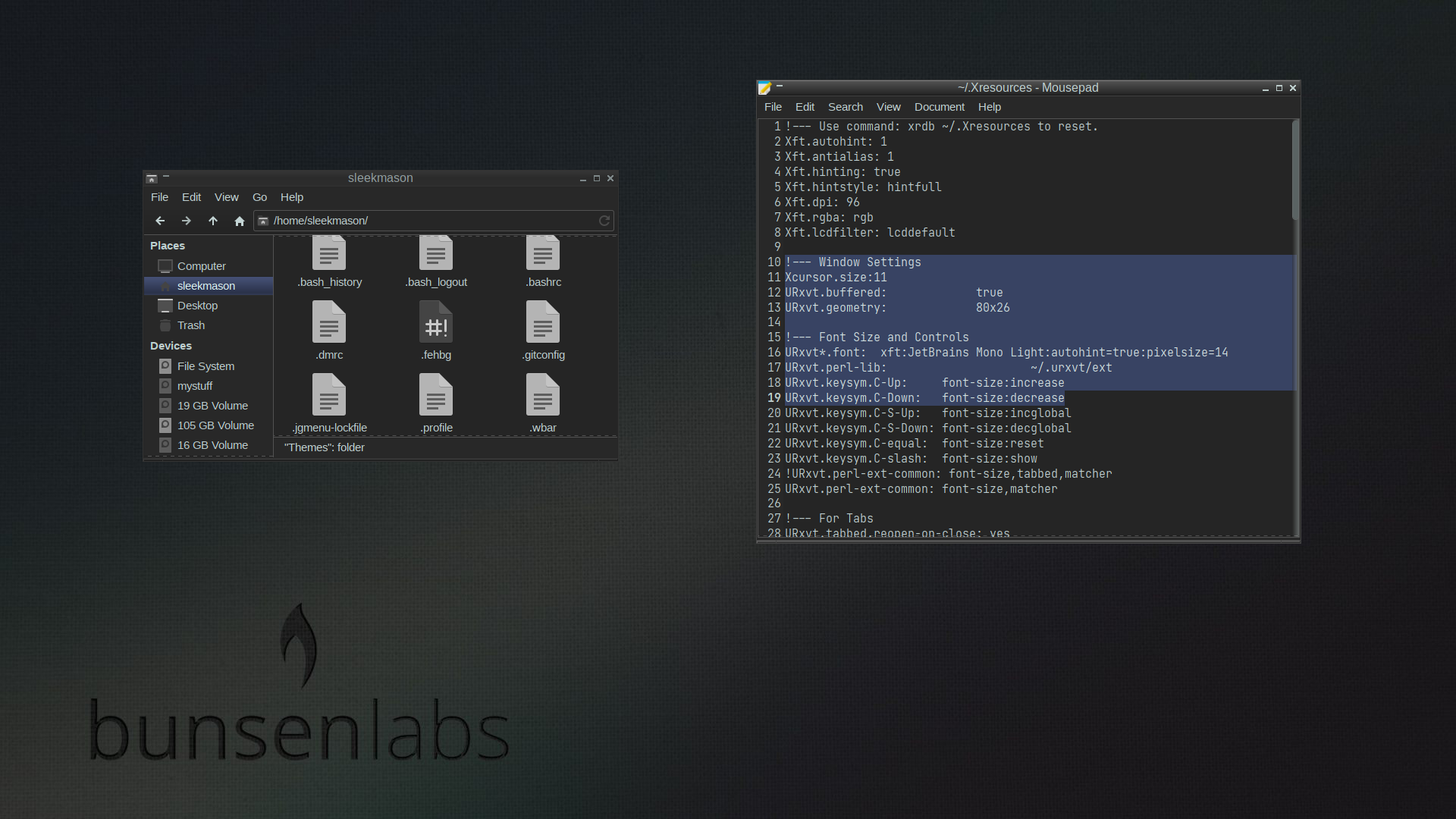Open File menu in Mousepad
Image resolution: width=1456 pixels, height=819 pixels.
point(773,107)
